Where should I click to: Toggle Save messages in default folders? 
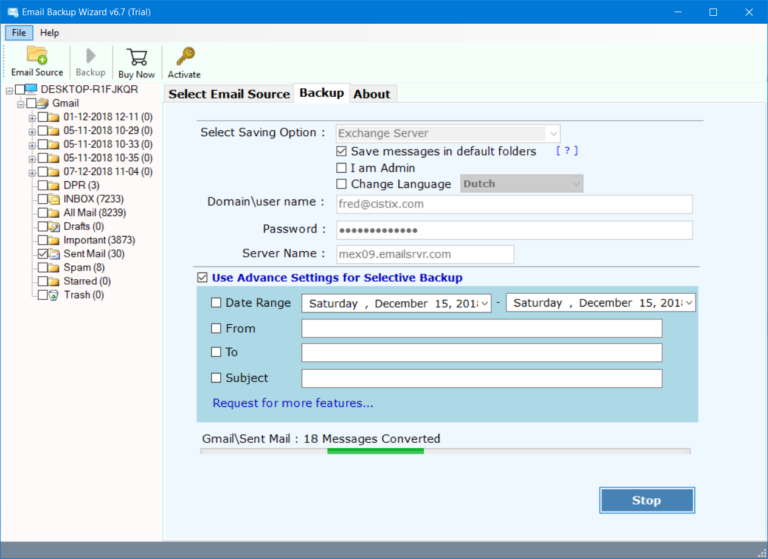342,151
